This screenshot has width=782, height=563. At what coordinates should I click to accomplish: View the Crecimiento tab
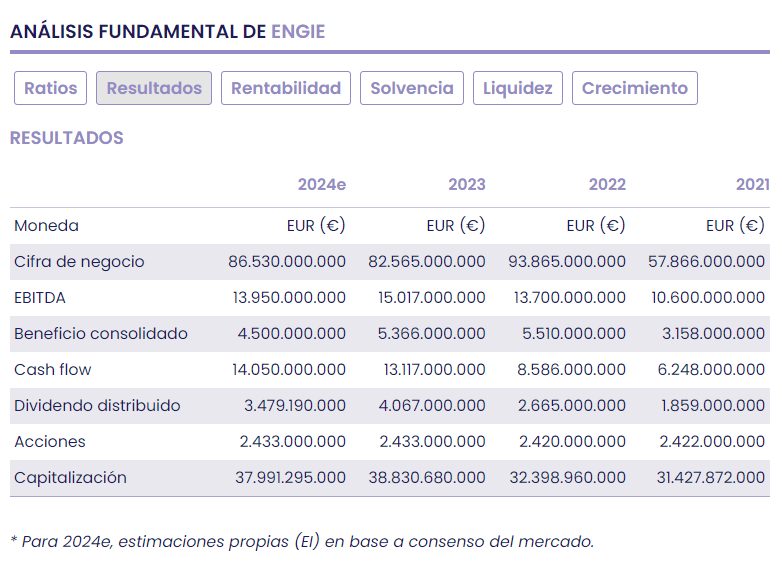(x=635, y=88)
